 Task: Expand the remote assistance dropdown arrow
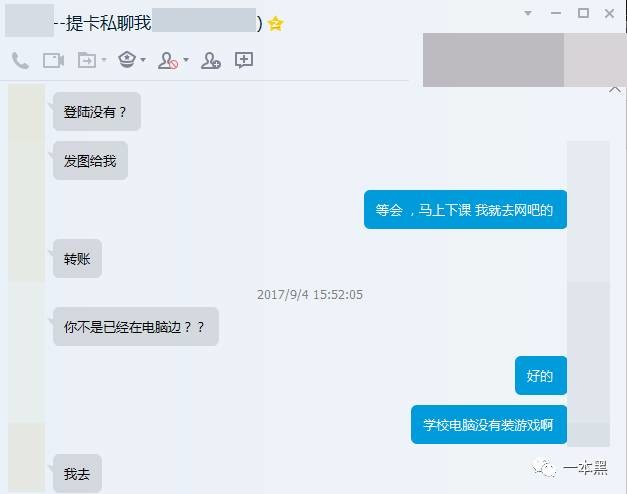(143, 60)
